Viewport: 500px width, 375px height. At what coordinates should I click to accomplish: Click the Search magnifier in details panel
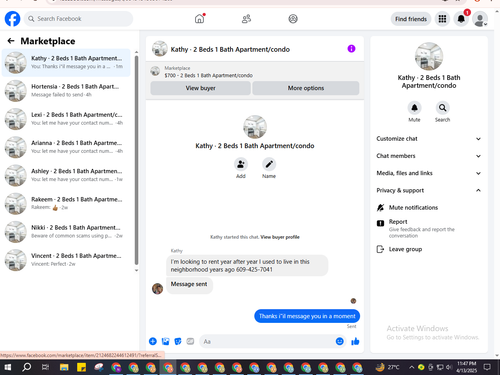442,108
